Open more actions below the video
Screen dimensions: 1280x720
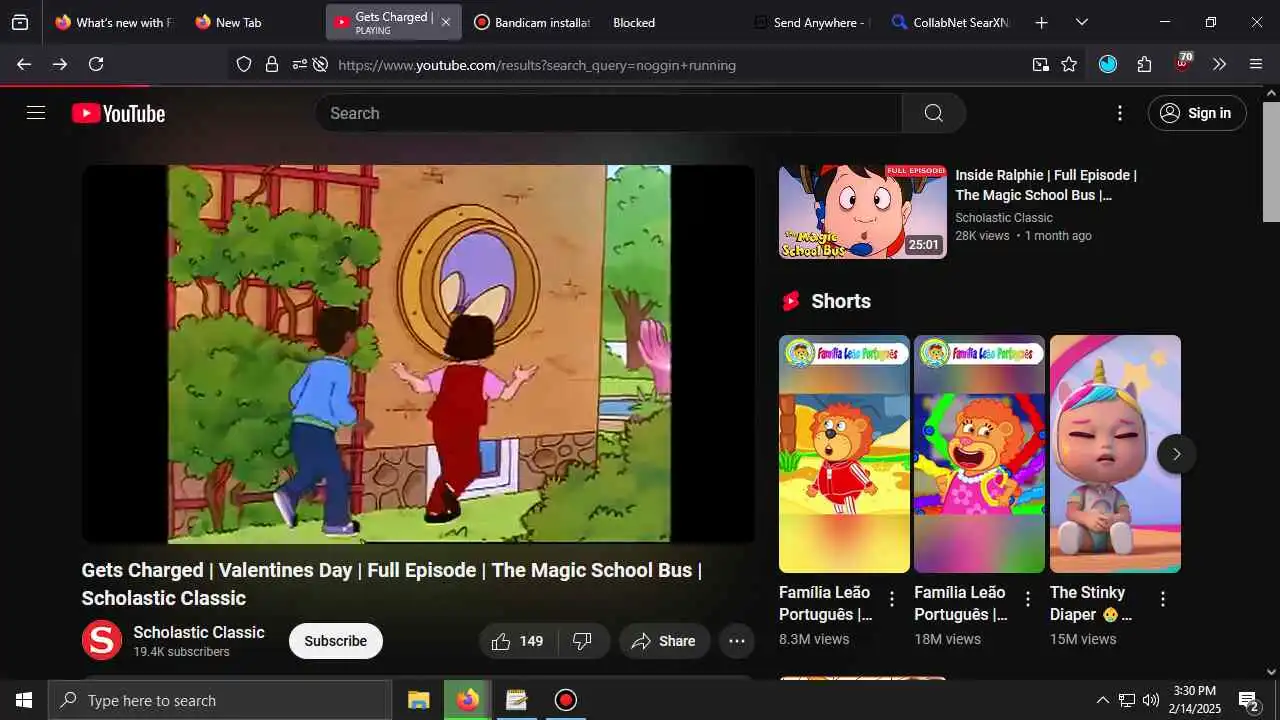point(737,641)
